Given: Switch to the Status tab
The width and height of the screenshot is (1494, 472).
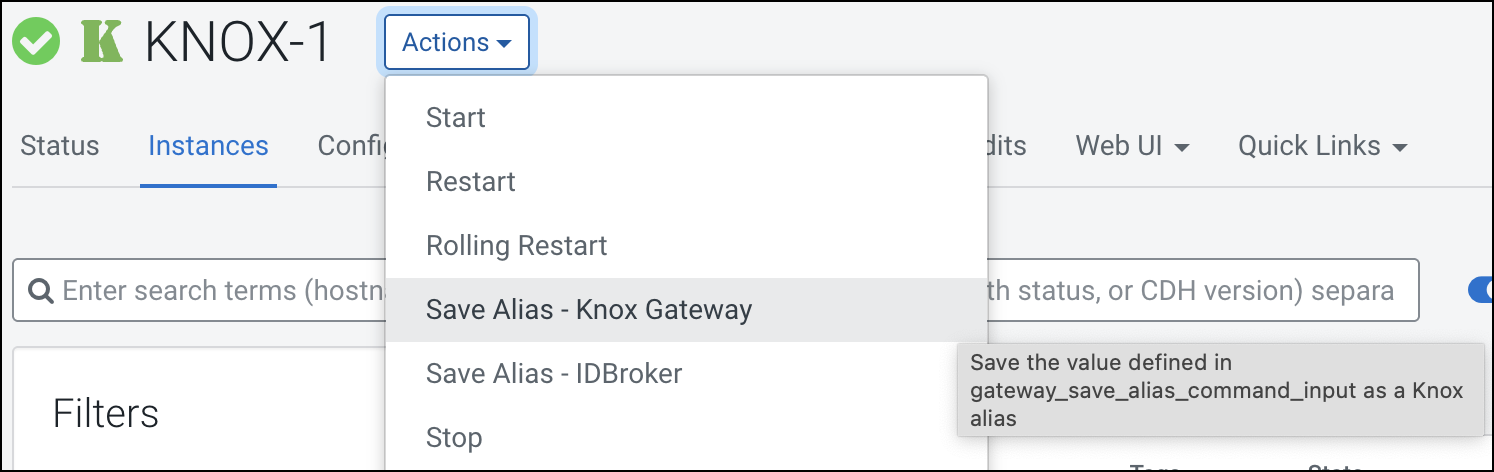Looking at the screenshot, I should [60, 146].
